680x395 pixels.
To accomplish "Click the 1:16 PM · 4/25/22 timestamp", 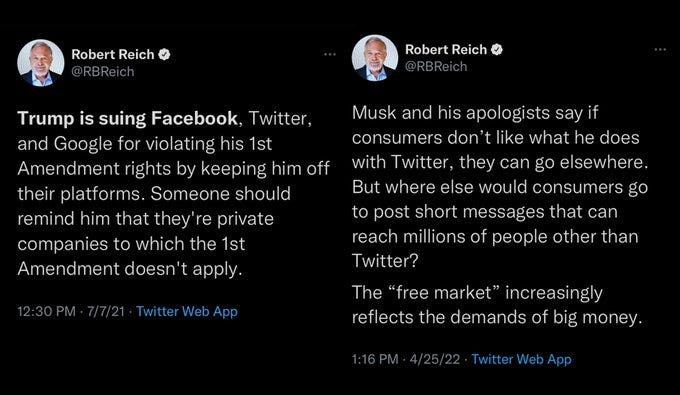I will [406, 359].
